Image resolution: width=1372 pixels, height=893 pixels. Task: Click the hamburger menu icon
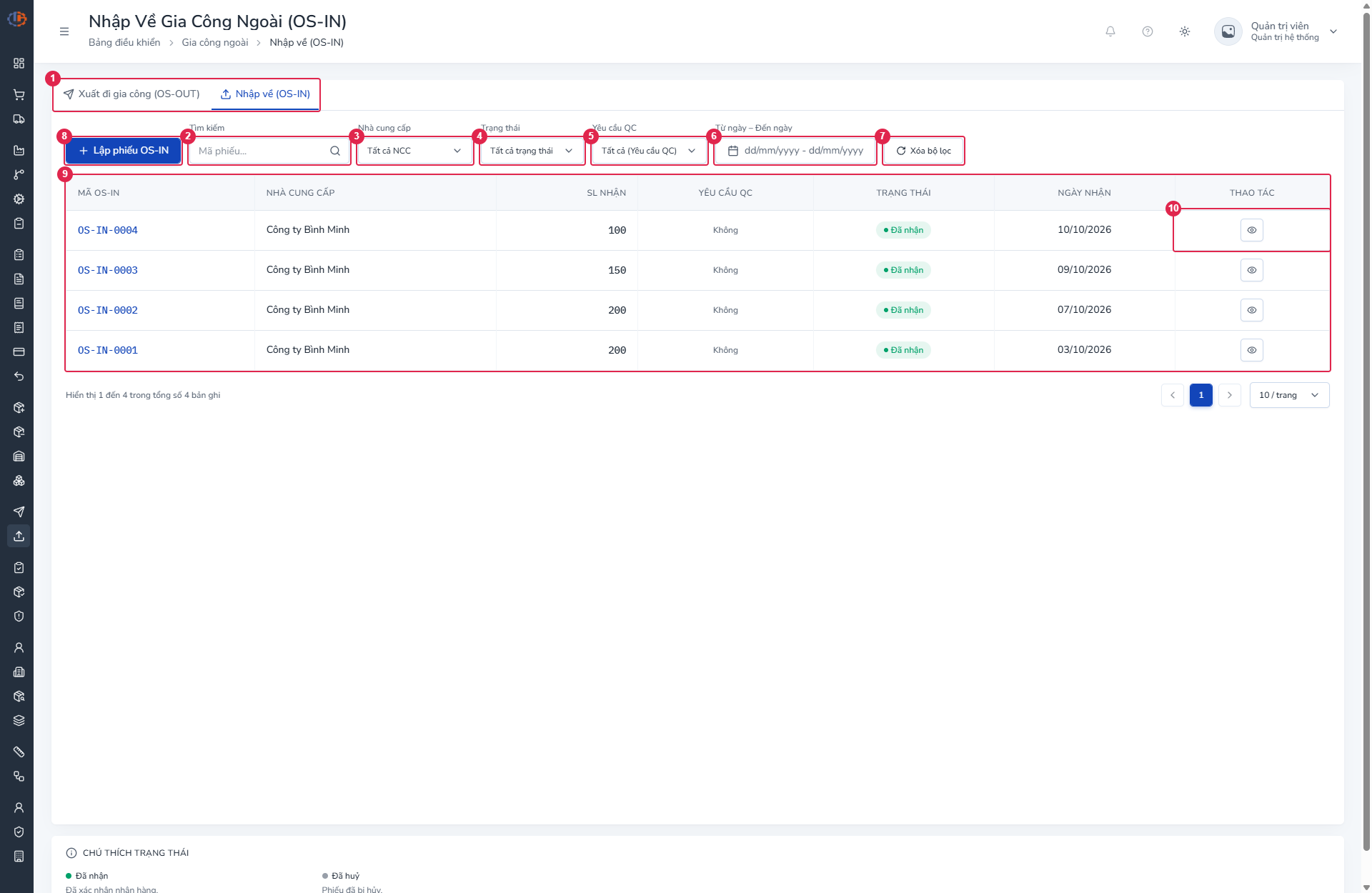click(64, 31)
